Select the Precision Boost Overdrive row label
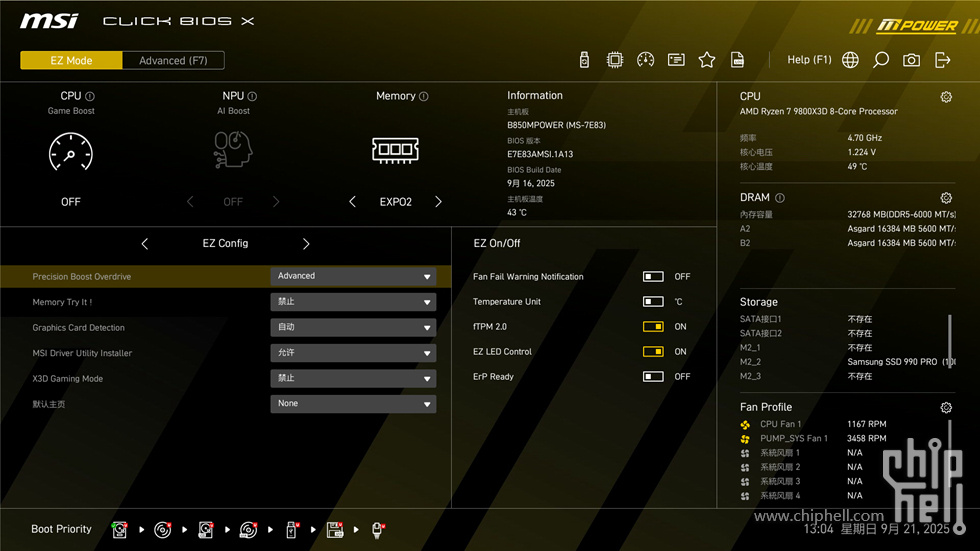This screenshot has width=980, height=551. (x=82, y=277)
